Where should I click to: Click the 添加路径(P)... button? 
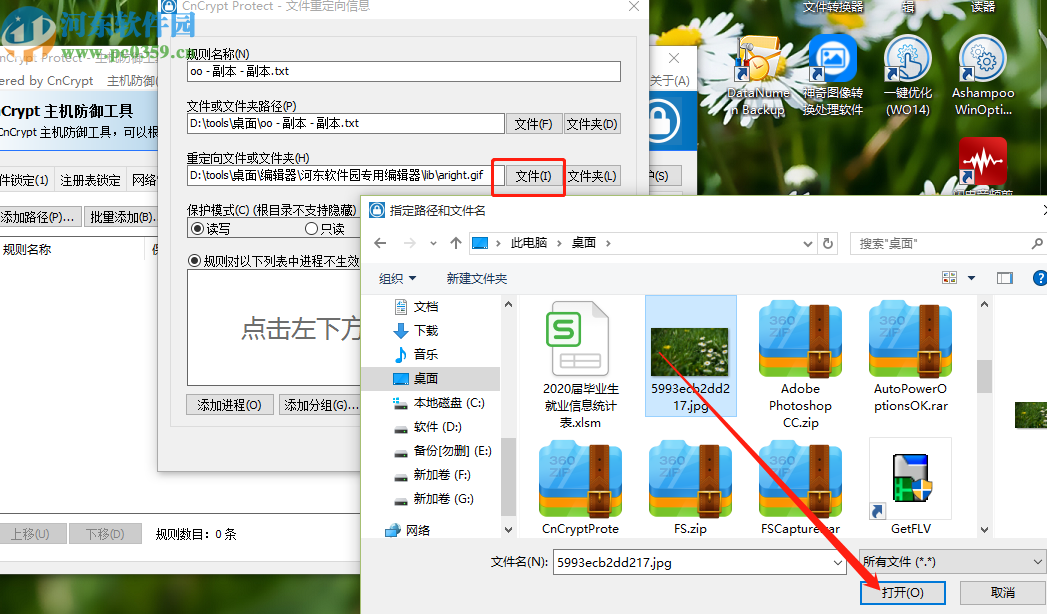38,217
